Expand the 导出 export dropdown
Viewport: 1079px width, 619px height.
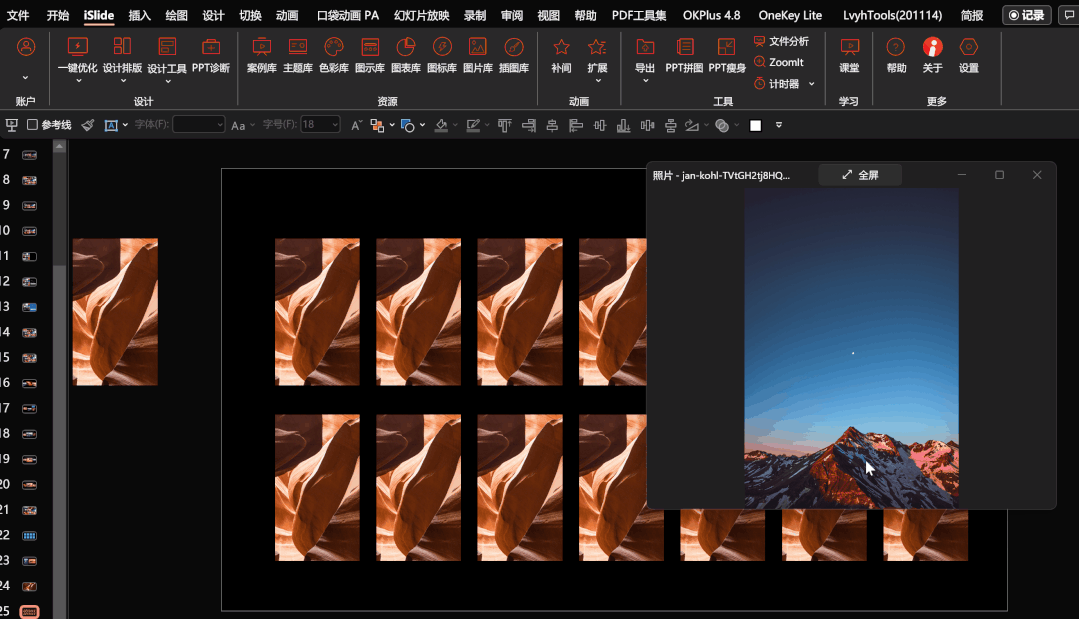tap(645, 81)
